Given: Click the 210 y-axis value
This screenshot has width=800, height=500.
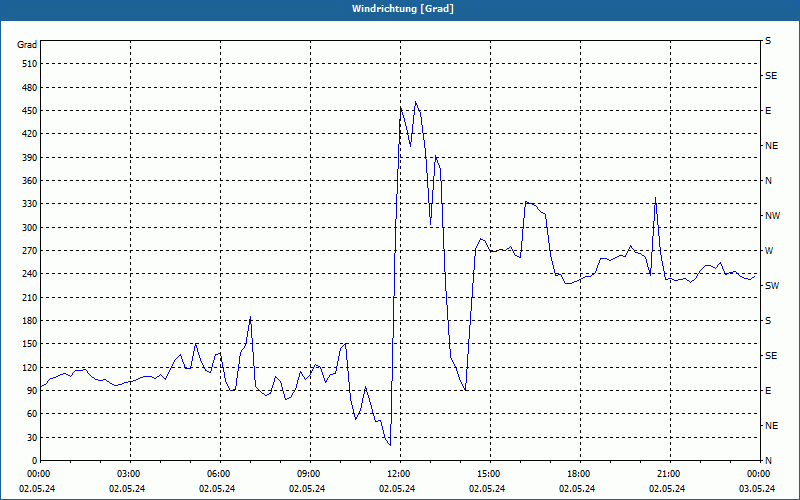Looking at the screenshot, I should pyautogui.click(x=30, y=297).
